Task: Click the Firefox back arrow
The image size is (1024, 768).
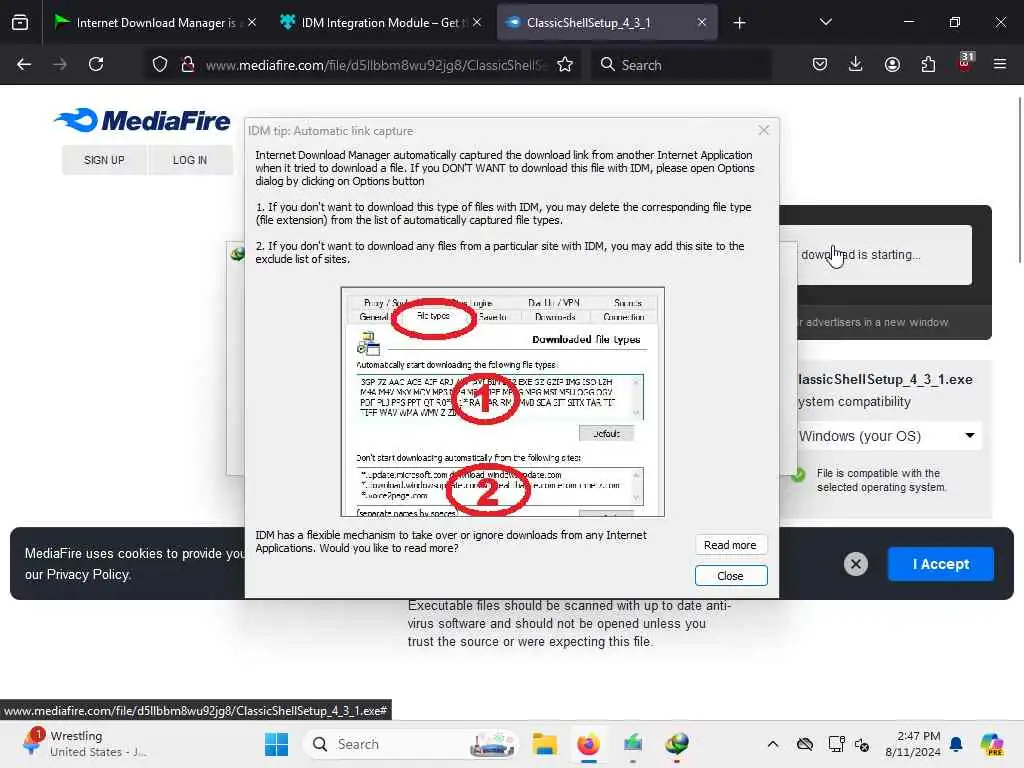Action: 24,64
